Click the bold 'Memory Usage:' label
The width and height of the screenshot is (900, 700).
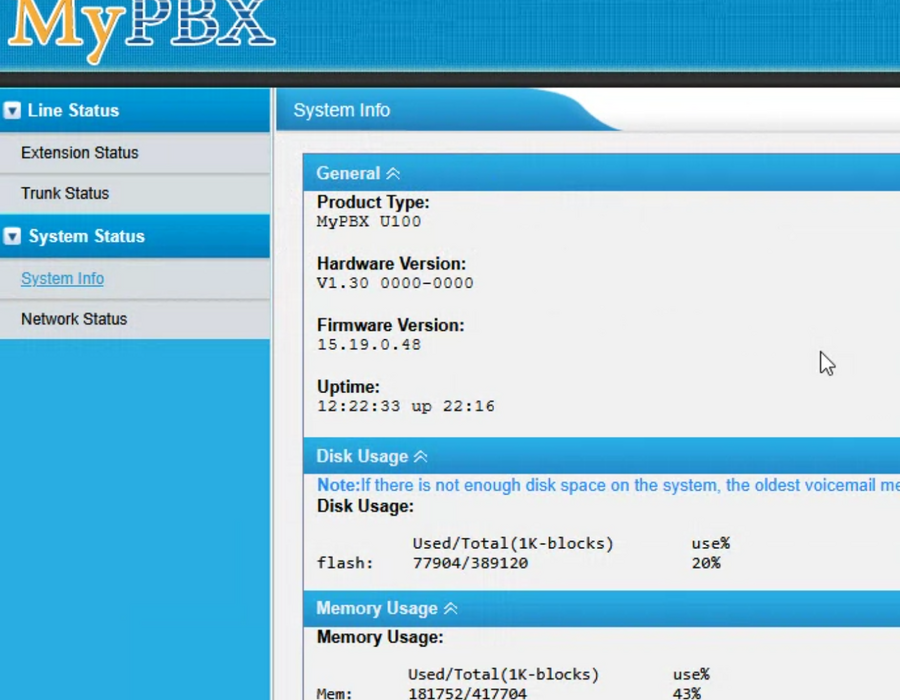click(380, 637)
